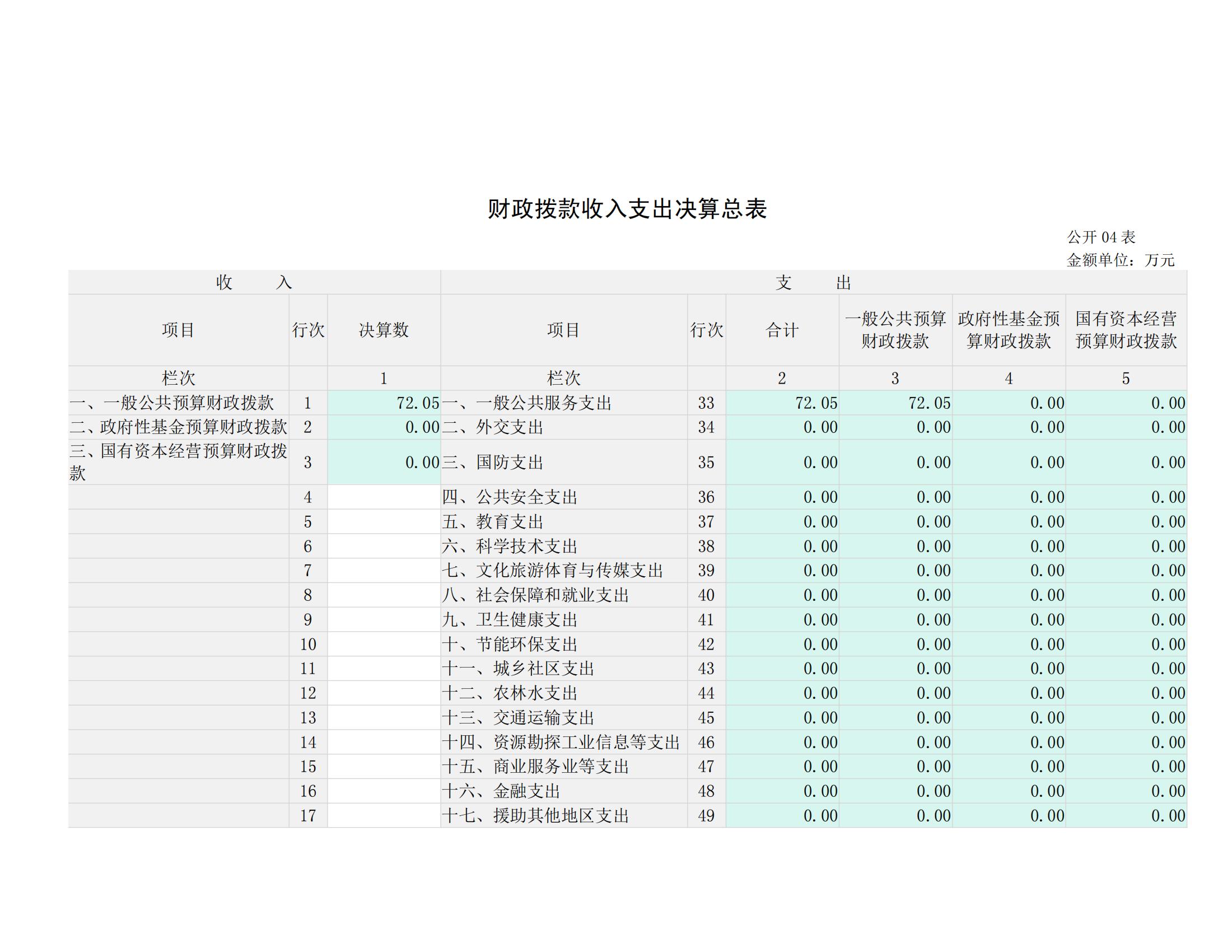Screen dimensions: 1232x952
Task: Select column index 2 in 栏次 row
Action: [782, 379]
